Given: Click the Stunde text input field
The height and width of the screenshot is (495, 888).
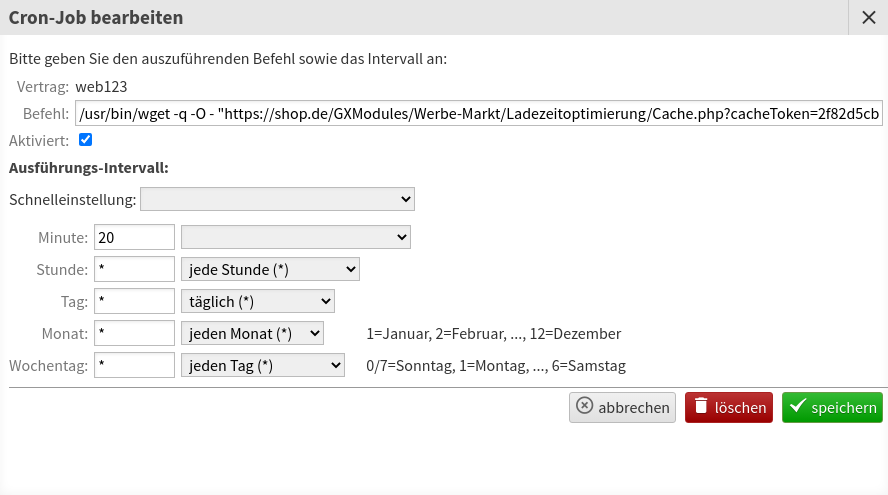Looking at the screenshot, I should (134, 269).
